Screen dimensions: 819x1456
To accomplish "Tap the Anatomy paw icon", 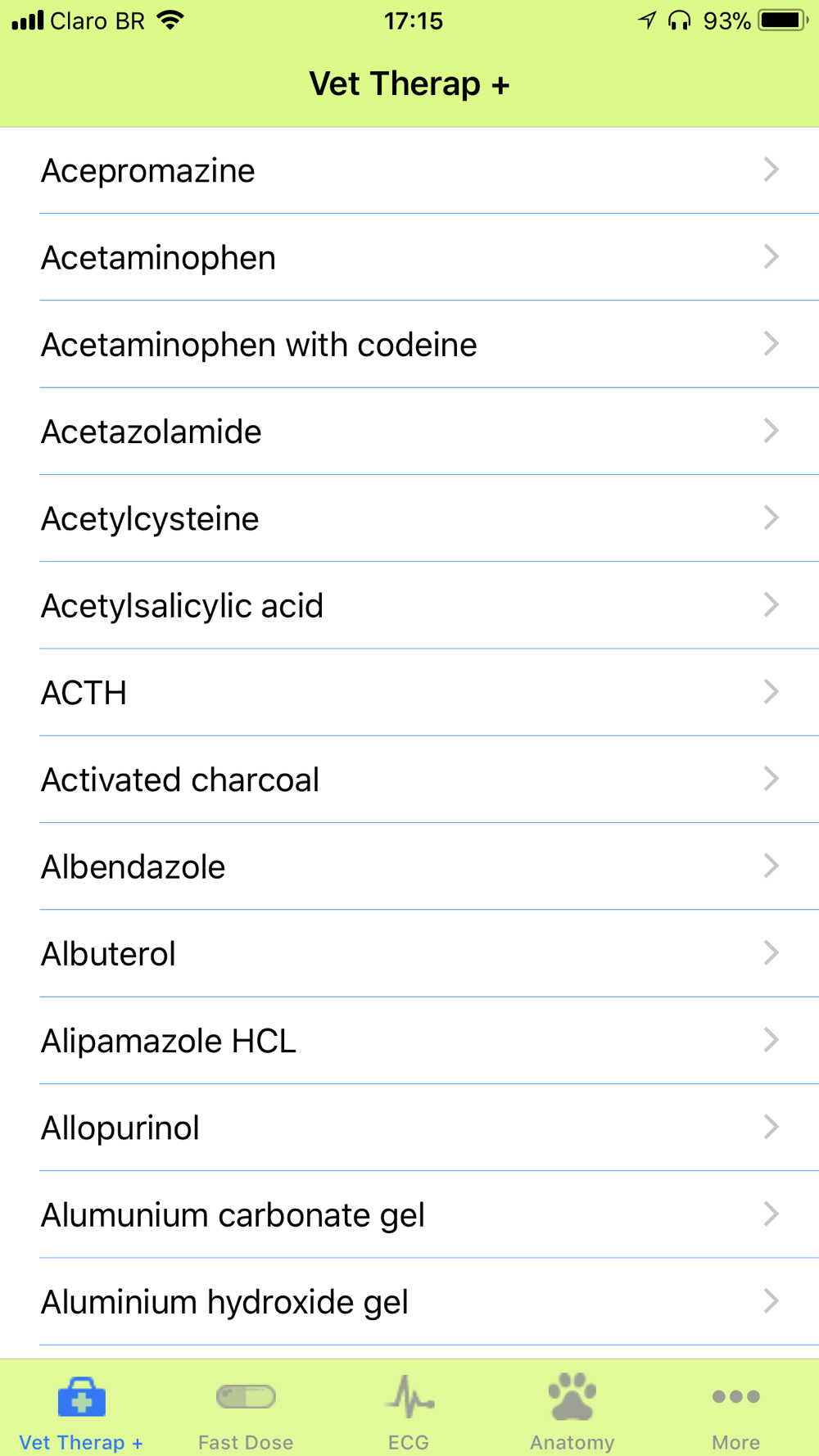I will pyautogui.click(x=572, y=1396).
